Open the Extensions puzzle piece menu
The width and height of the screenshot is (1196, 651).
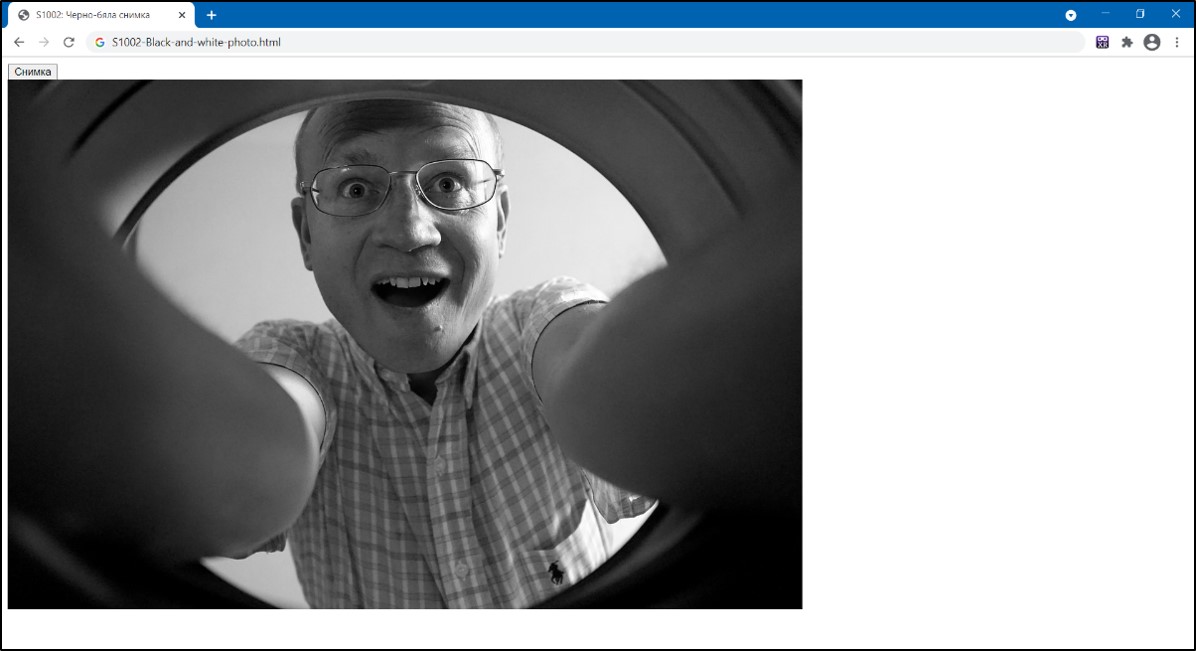pos(1127,42)
